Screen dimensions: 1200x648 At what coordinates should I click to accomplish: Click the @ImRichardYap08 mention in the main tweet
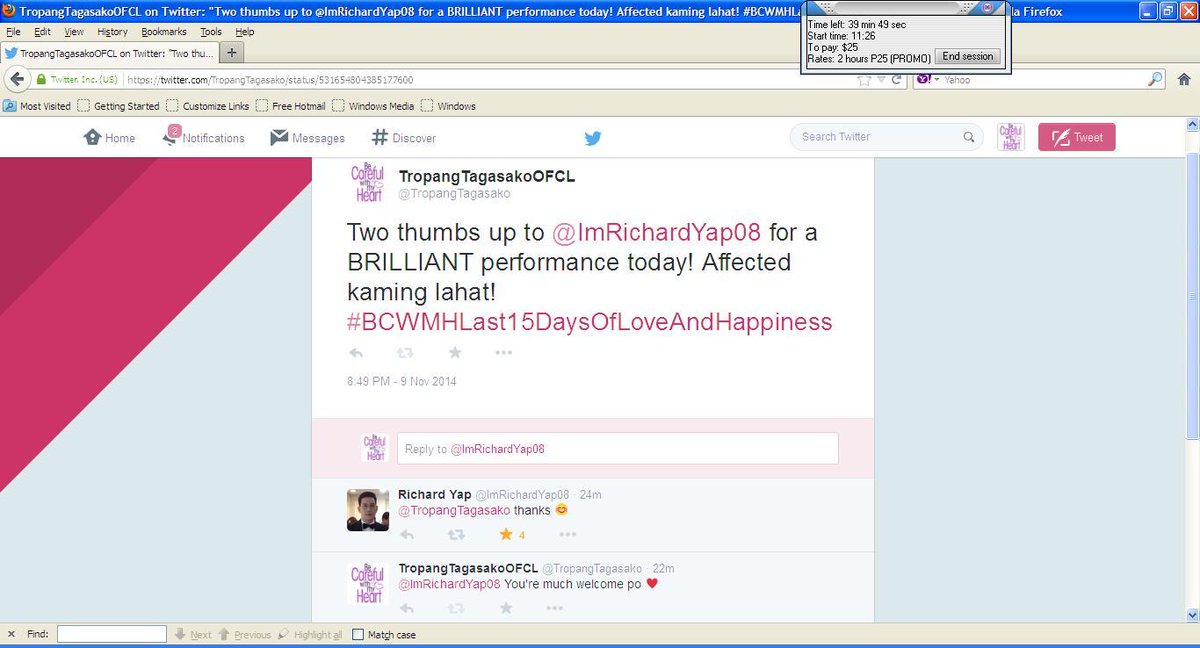pos(657,233)
